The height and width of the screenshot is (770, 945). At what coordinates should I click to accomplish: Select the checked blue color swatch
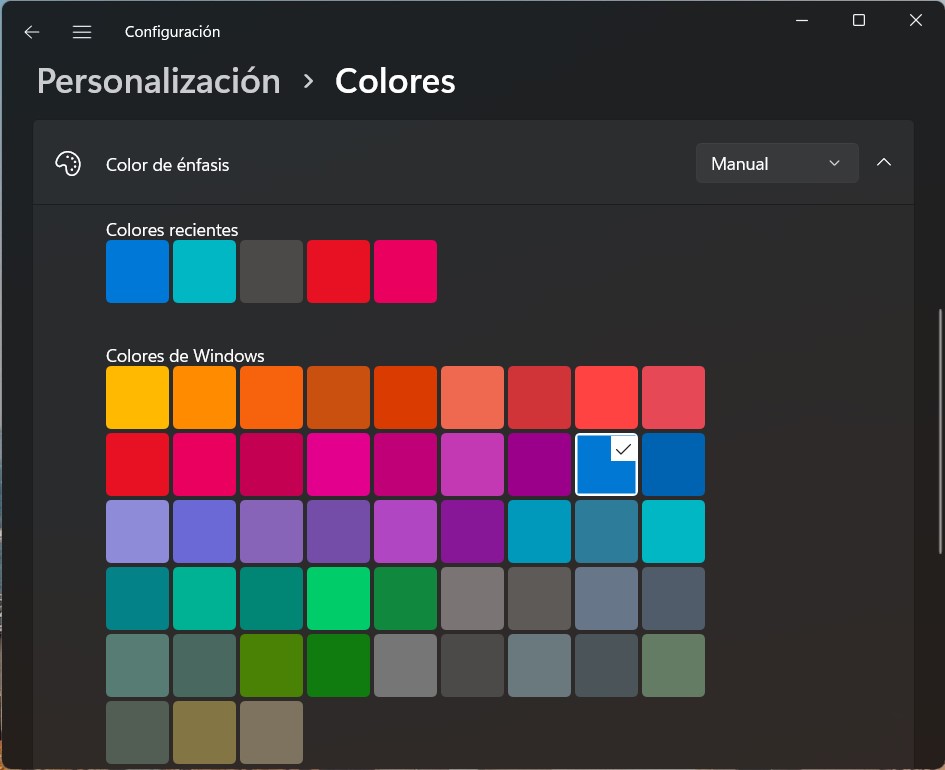[x=606, y=464]
